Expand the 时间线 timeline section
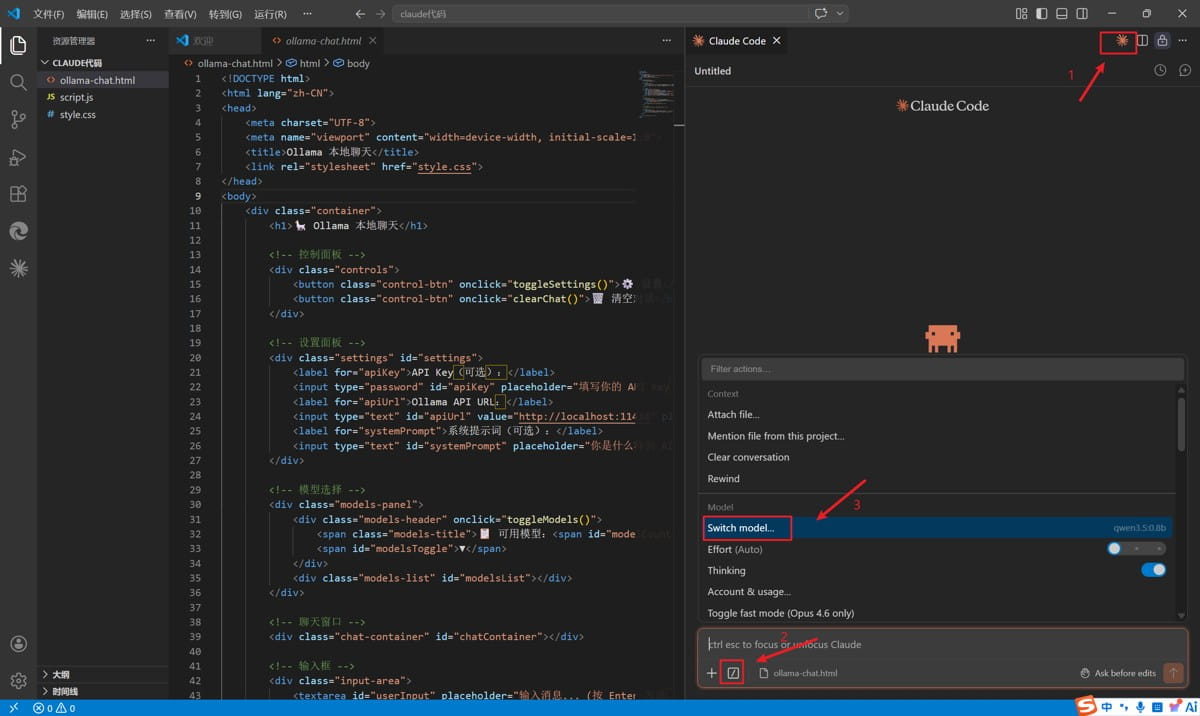Image resolution: width=1200 pixels, height=716 pixels. pos(64,691)
